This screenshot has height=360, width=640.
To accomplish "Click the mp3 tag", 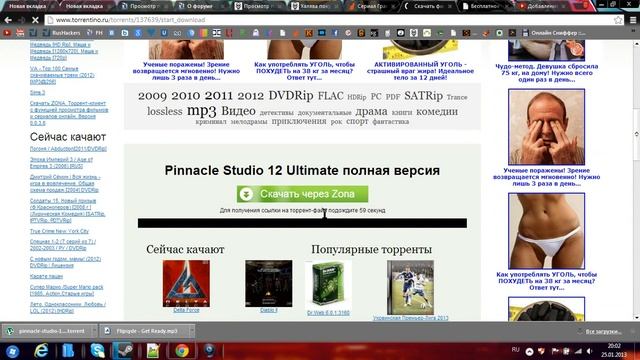I will [201, 111].
